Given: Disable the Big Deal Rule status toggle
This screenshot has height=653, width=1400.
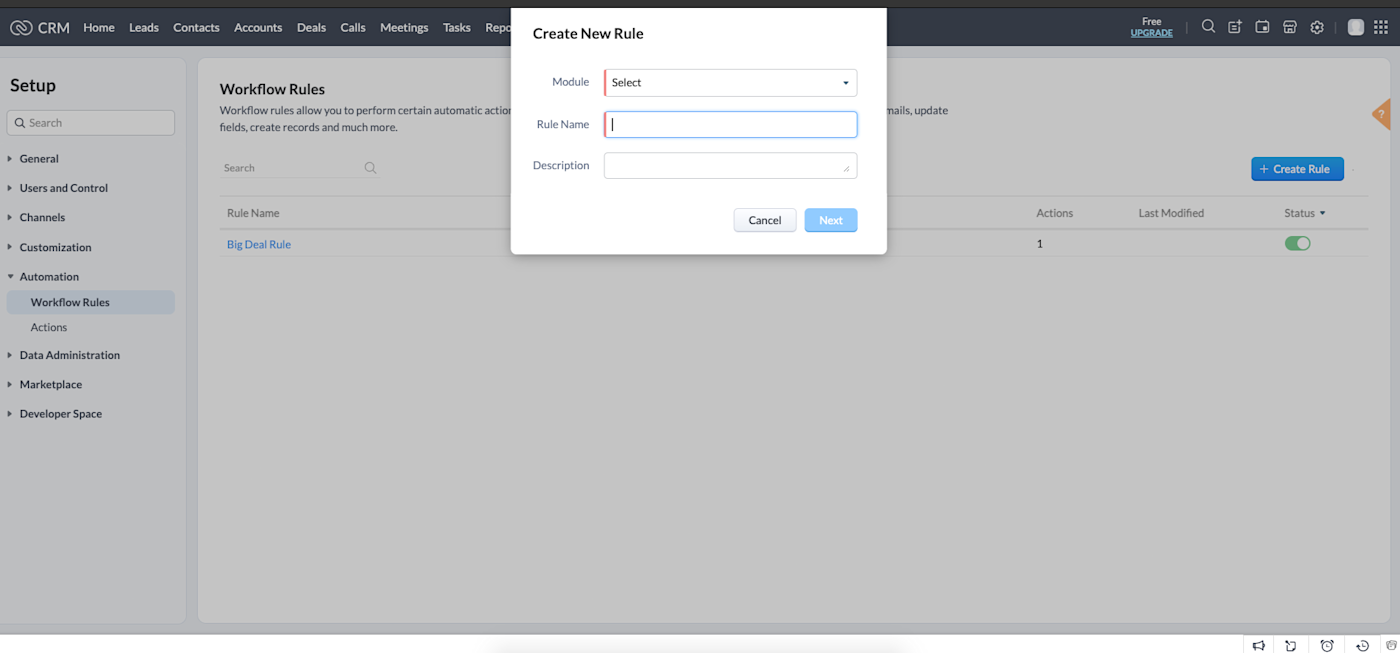Looking at the screenshot, I should pos(1297,243).
